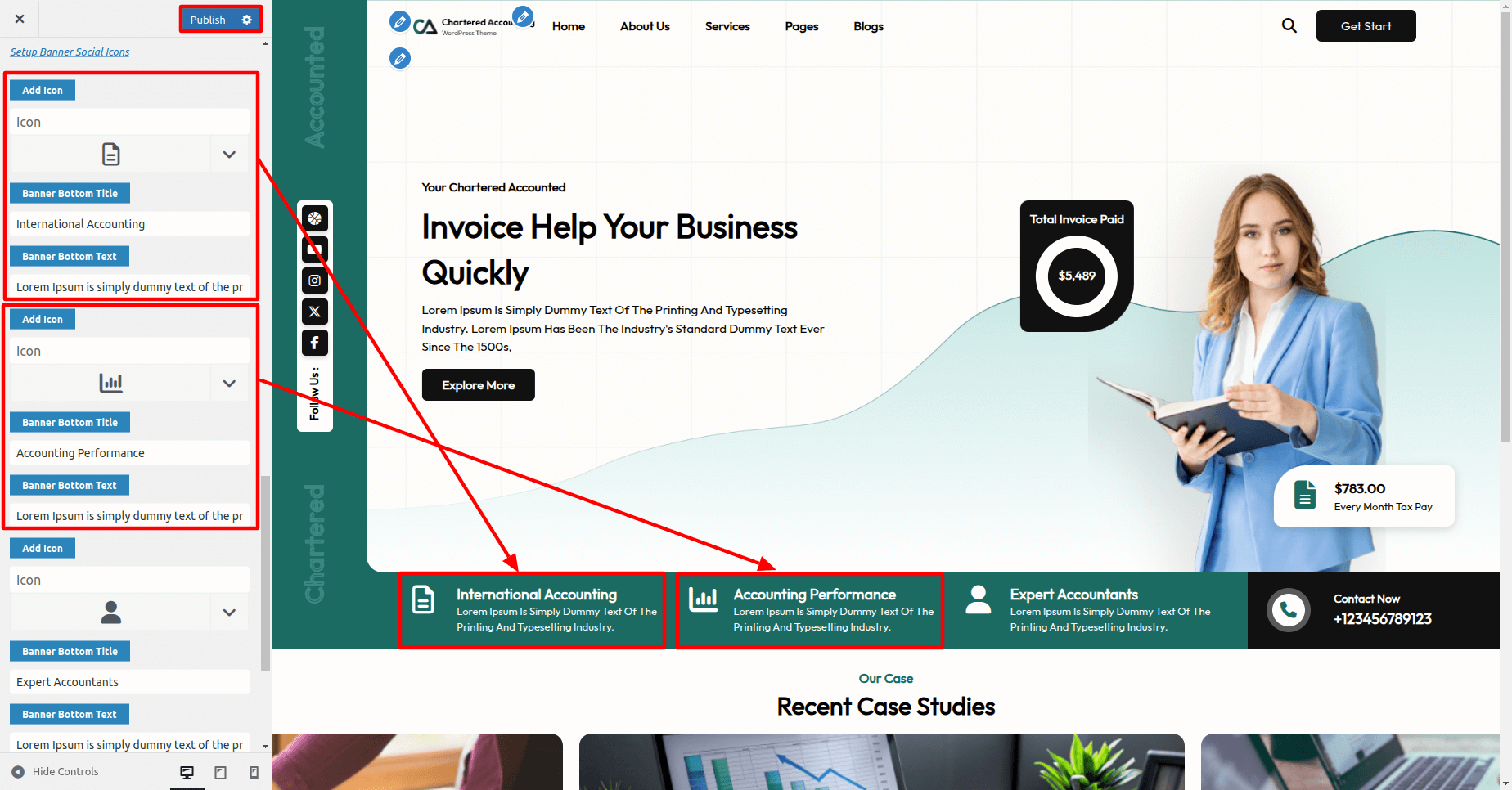Viewport: 1512px width, 790px height.
Task: Open the Services menu item
Action: 727,26
